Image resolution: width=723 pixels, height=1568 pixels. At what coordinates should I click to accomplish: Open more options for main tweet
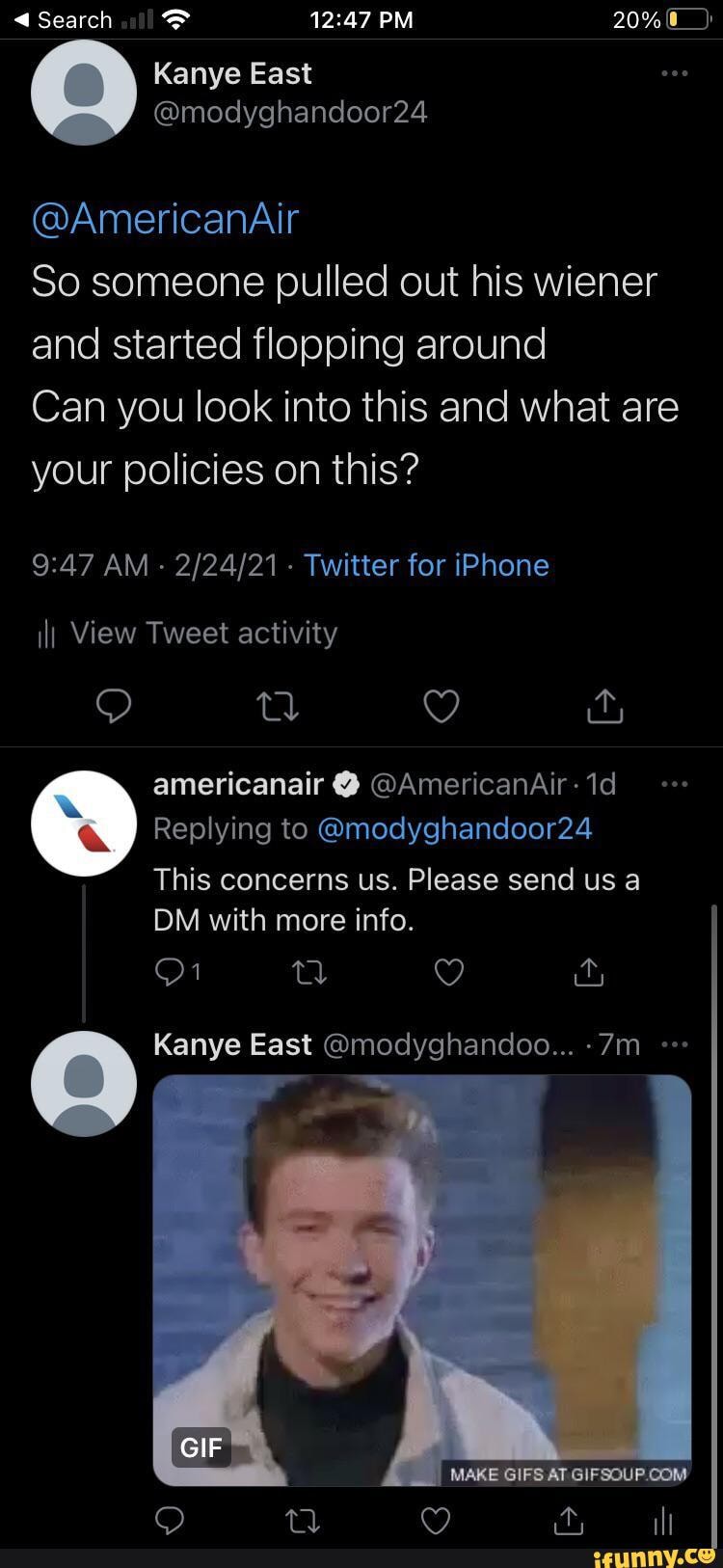674,74
